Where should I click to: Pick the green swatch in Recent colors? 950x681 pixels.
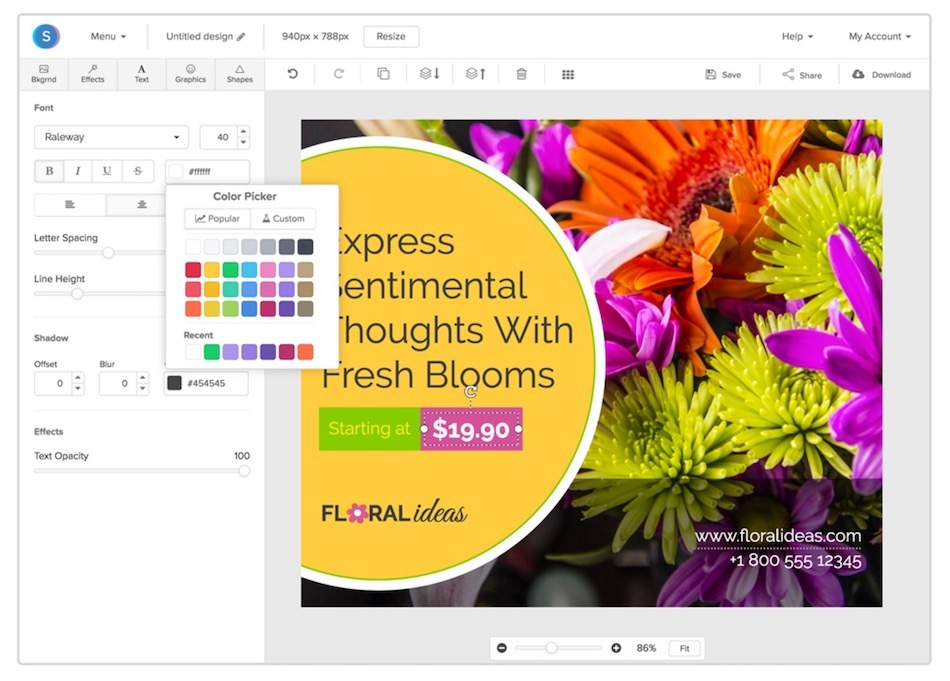pos(212,352)
